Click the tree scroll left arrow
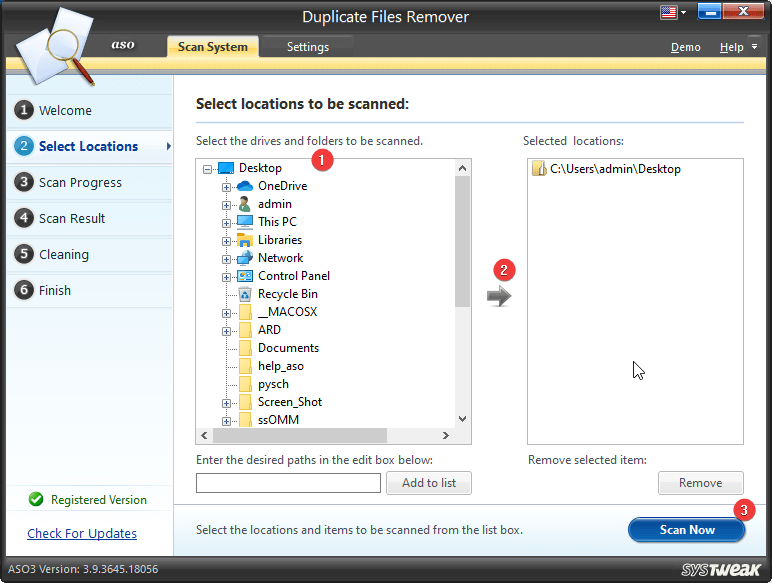Screen dimensions: 772x583 (204, 436)
